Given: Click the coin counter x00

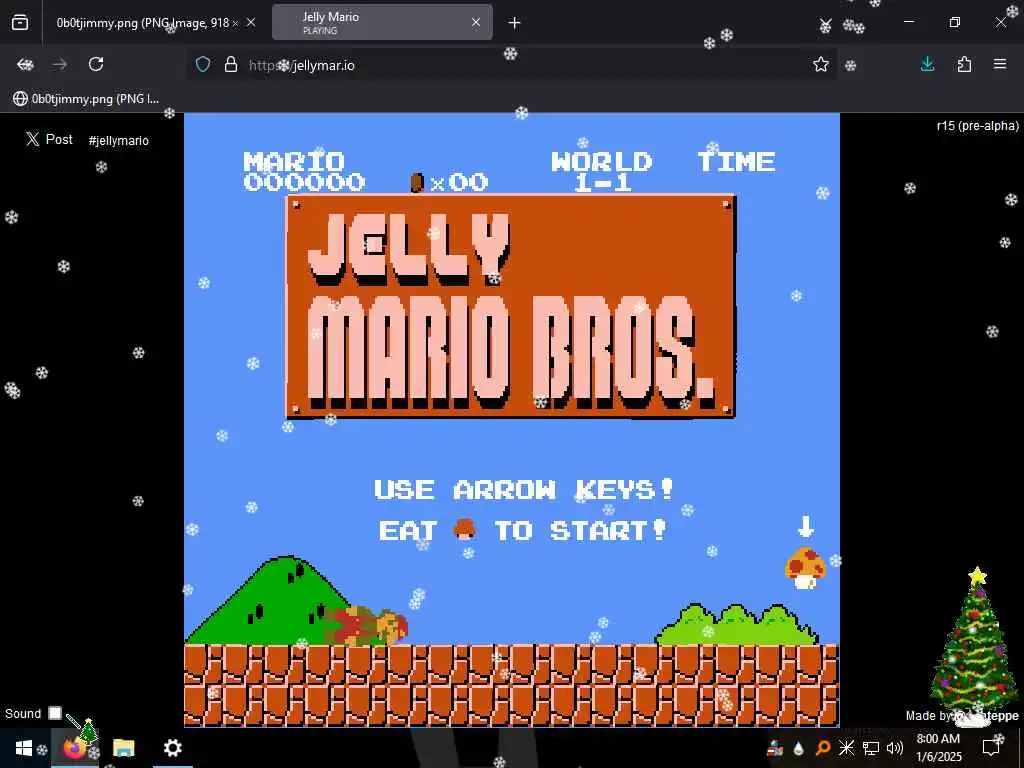Looking at the screenshot, I should [449, 182].
